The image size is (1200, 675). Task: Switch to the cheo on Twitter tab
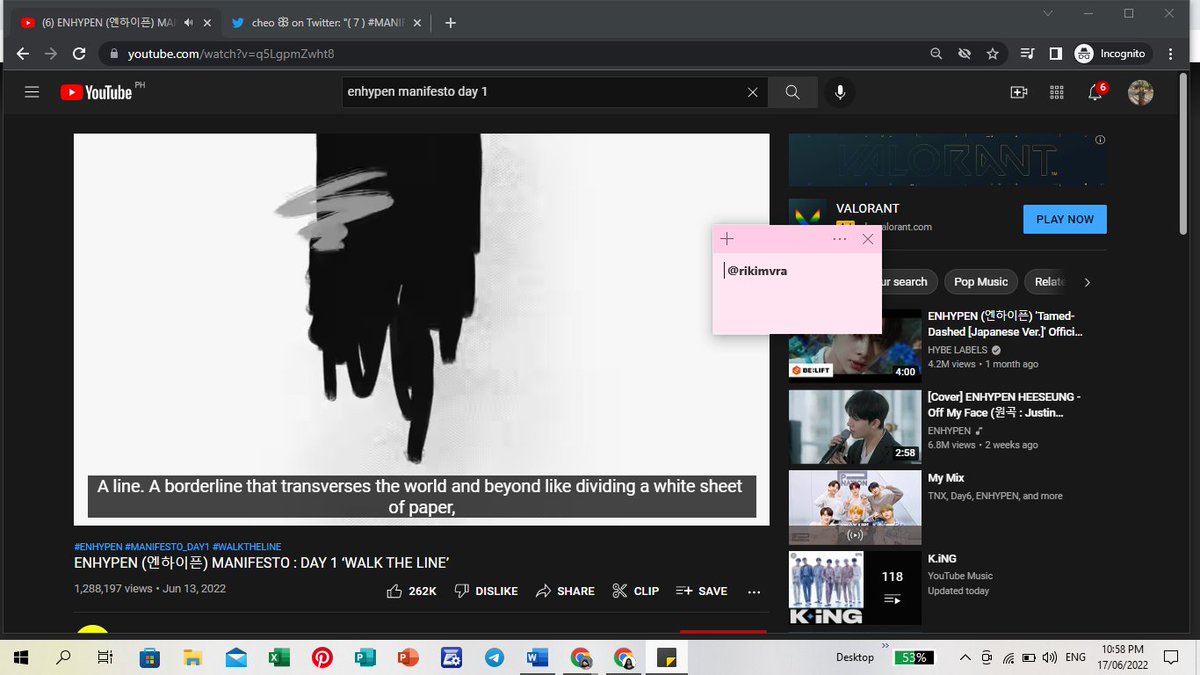pos(325,22)
